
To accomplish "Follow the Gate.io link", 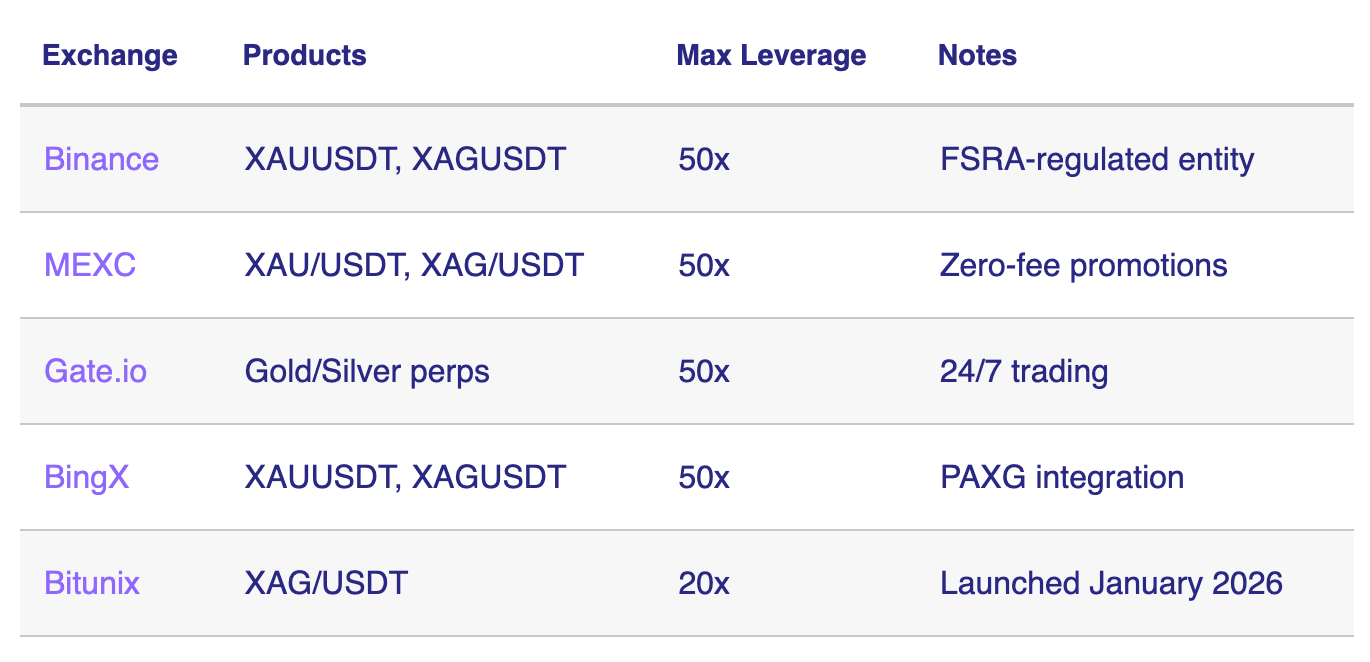I will (x=95, y=371).
